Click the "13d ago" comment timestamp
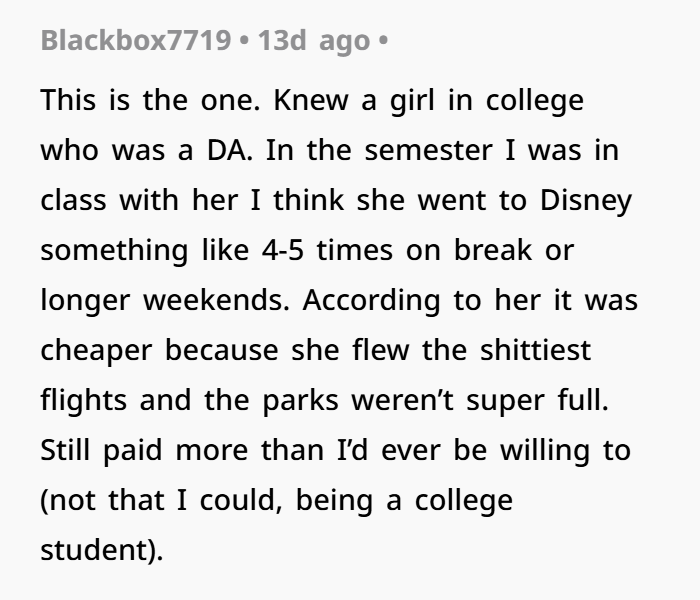 tap(313, 44)
